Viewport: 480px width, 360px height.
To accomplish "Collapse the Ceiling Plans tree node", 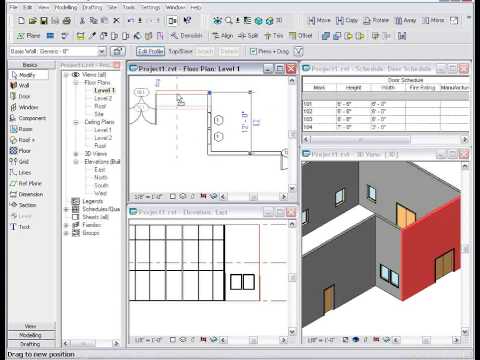I will pyautogui.click(x=76, y=122).
